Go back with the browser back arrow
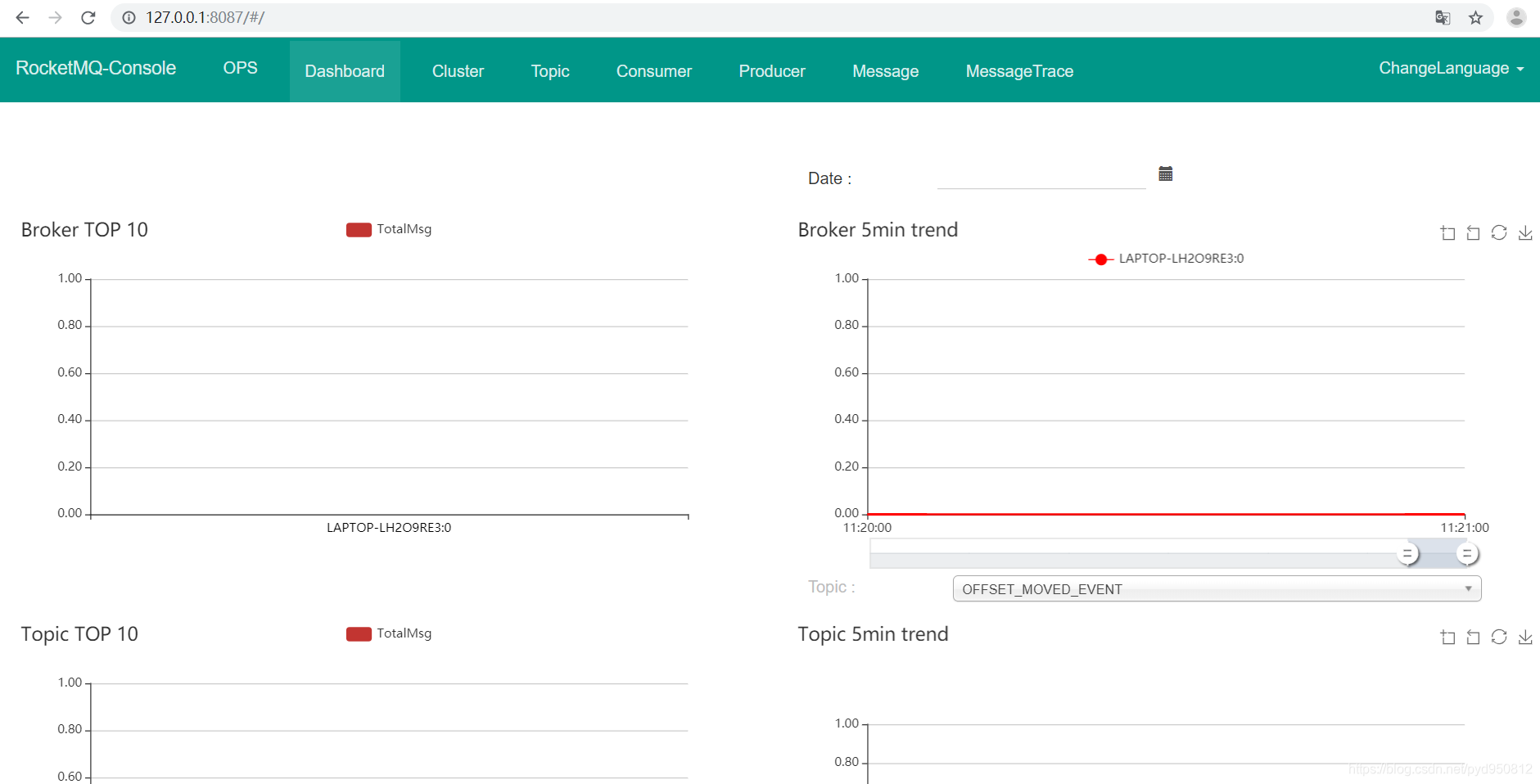1540x784 pixels. [x=22, y=17]
